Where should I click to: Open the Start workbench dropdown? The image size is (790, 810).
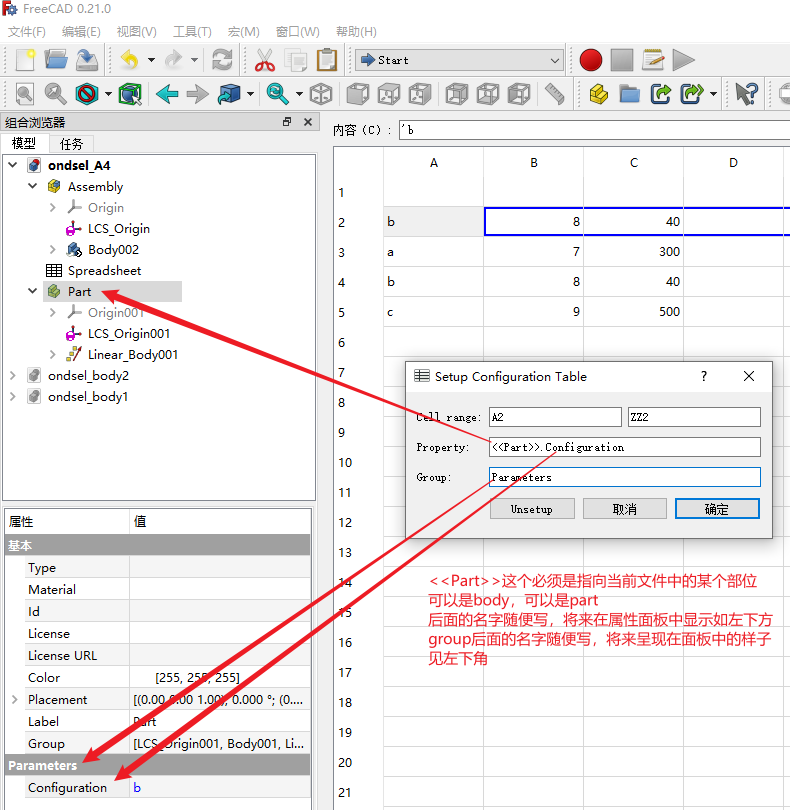(459, 60)
